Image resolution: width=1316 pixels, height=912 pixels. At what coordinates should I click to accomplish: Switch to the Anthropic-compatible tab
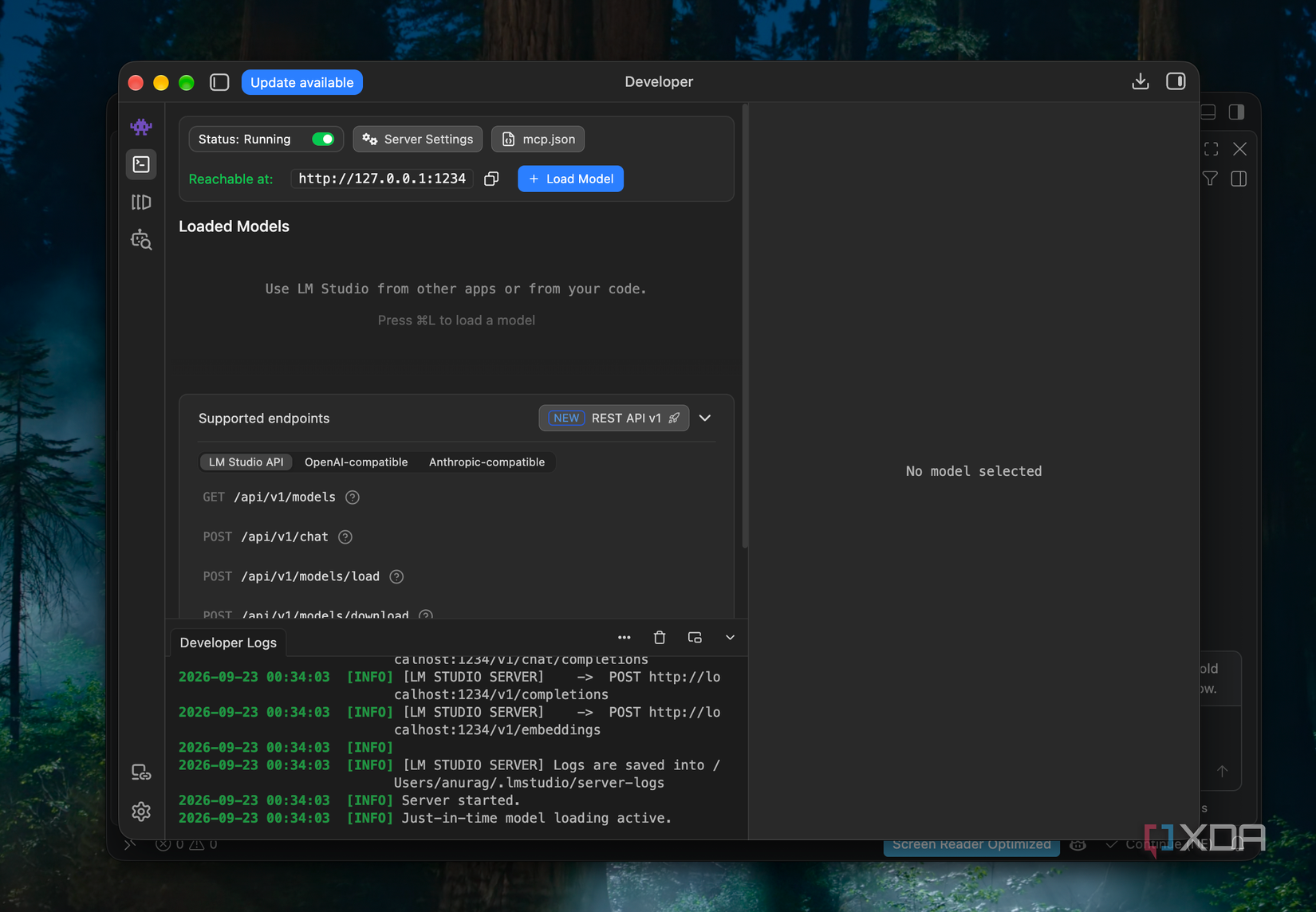click(487, 462)
